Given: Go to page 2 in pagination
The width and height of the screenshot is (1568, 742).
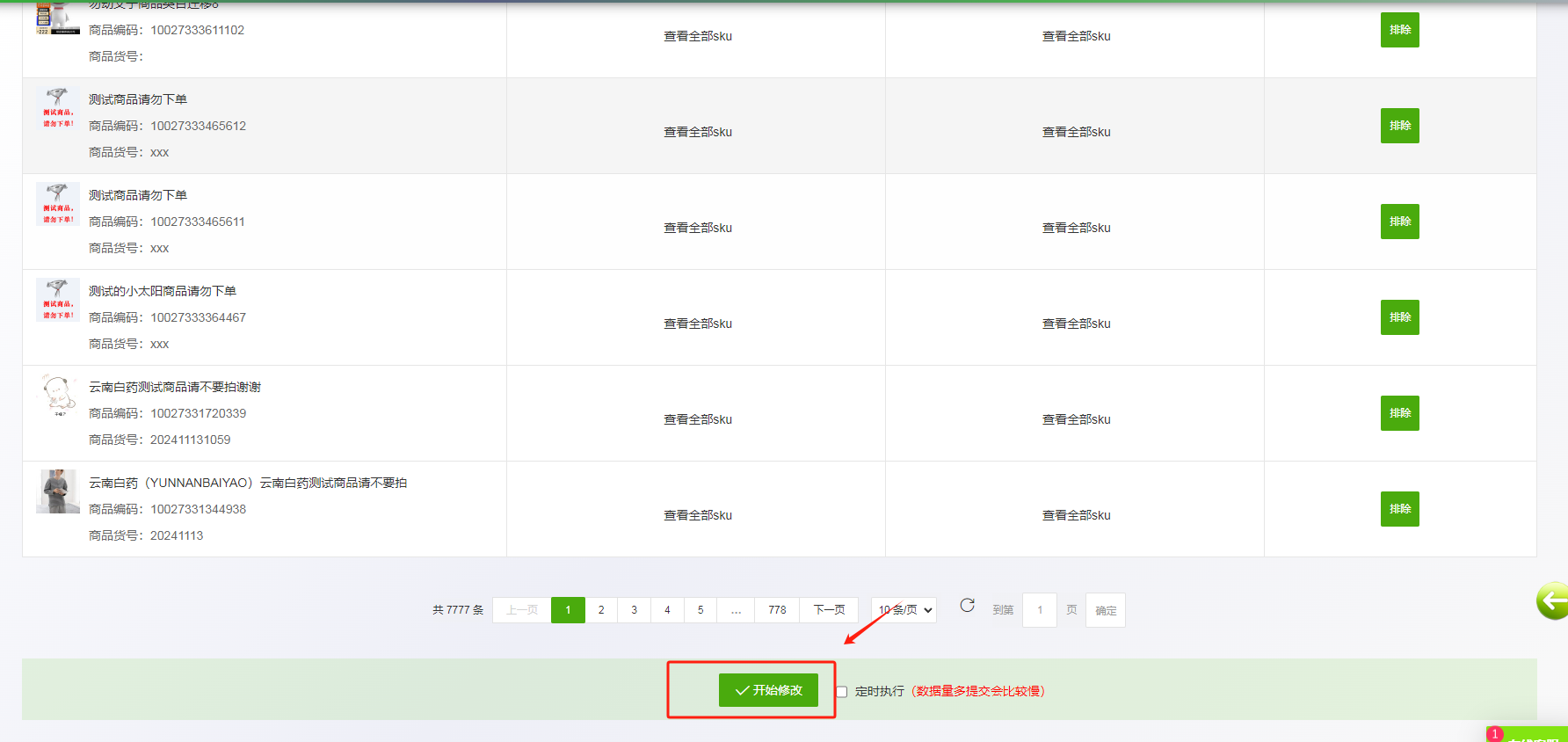Looking at the screenshot, I should pyautogui.click(x=601, y=610).
